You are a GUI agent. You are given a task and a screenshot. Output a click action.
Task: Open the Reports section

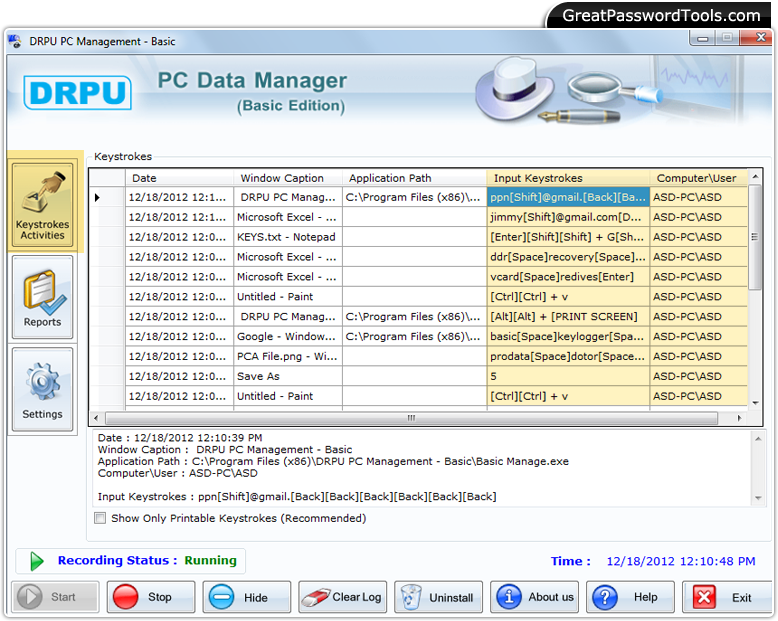coord(42,298)
